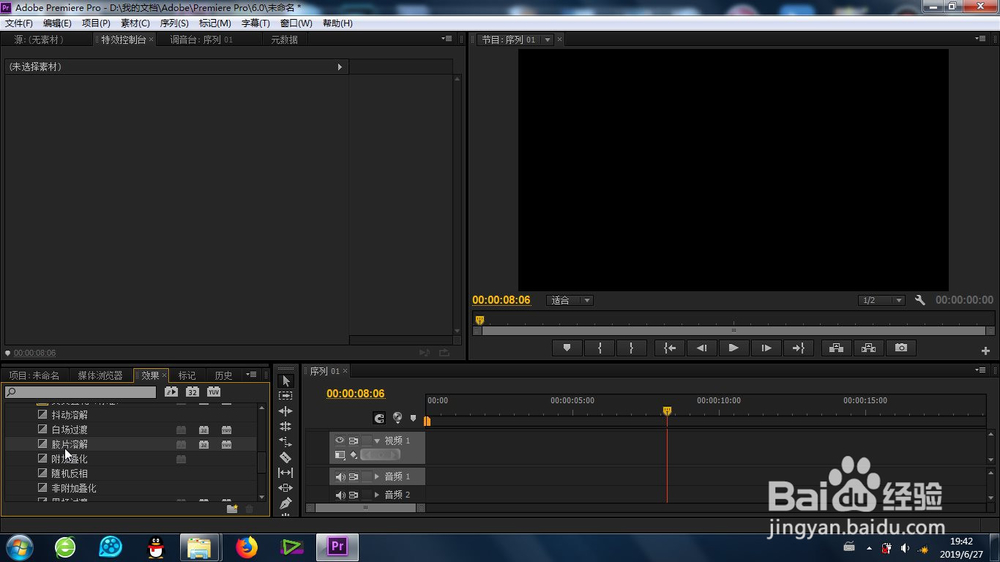Expand timeline arrow next to 未选择素材
This screenshot has height=562, width=1000.
point(339,66)
